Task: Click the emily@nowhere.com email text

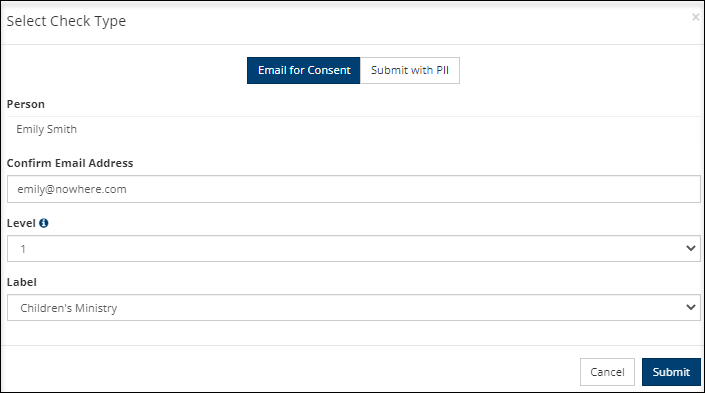Action: [x=72, y=189]
